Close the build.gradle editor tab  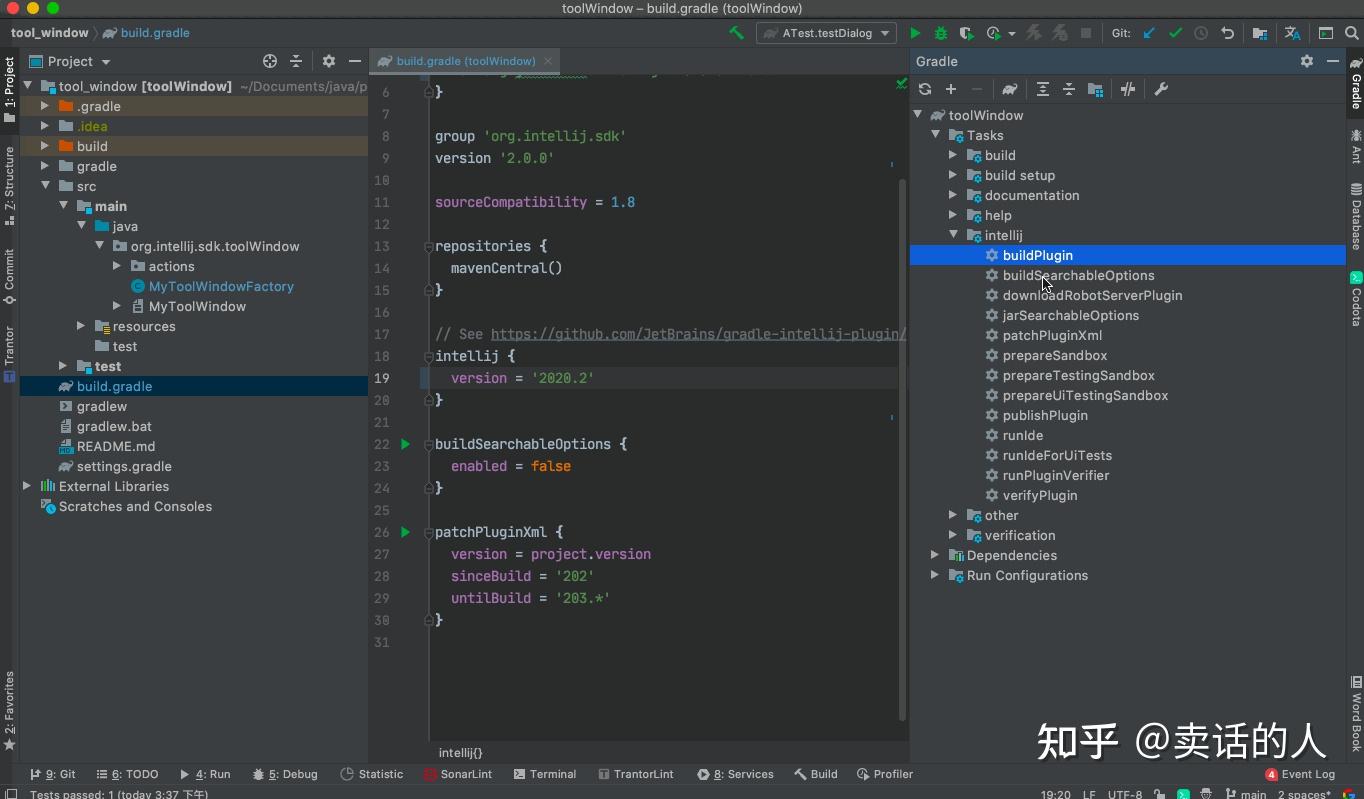548,61
